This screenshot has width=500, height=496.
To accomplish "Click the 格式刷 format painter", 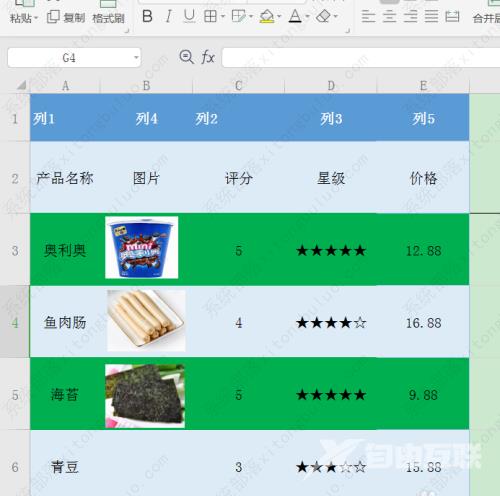I will pyautogui.click(x=108, y=18).
